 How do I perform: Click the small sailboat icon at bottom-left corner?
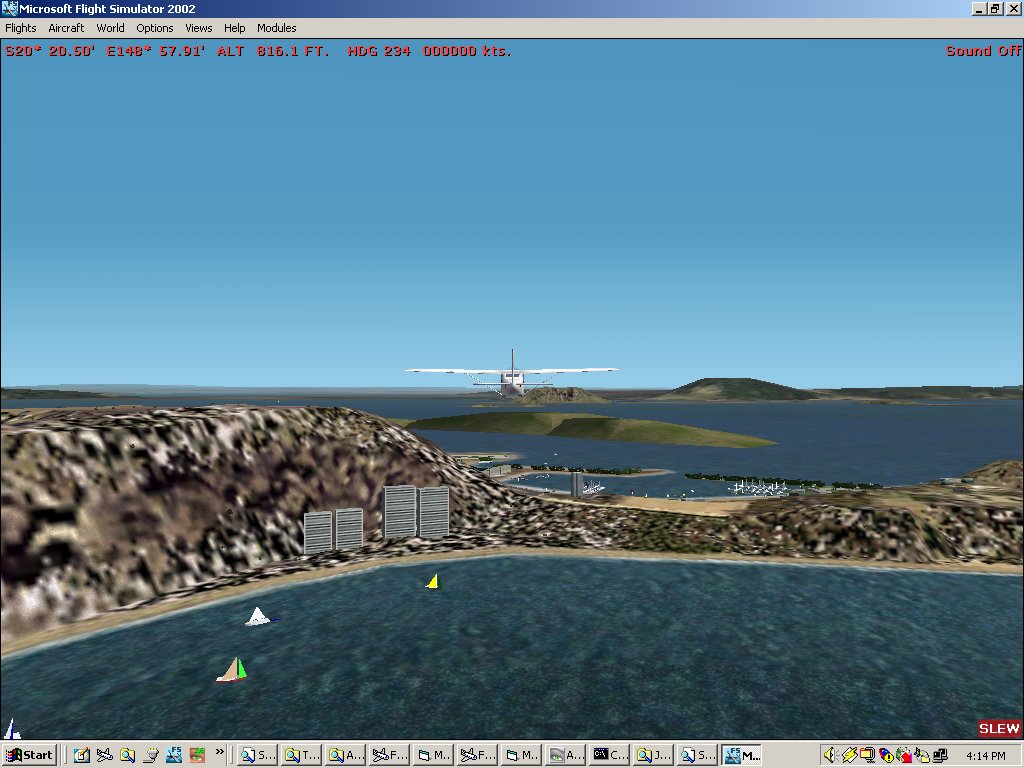12,729
